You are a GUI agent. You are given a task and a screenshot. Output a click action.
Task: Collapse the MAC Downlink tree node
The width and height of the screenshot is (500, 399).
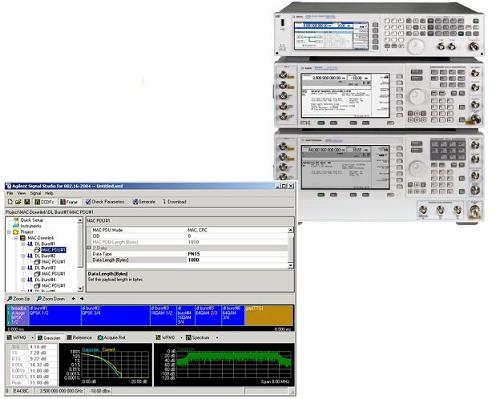pyautogui.click(x=16, y=238)
